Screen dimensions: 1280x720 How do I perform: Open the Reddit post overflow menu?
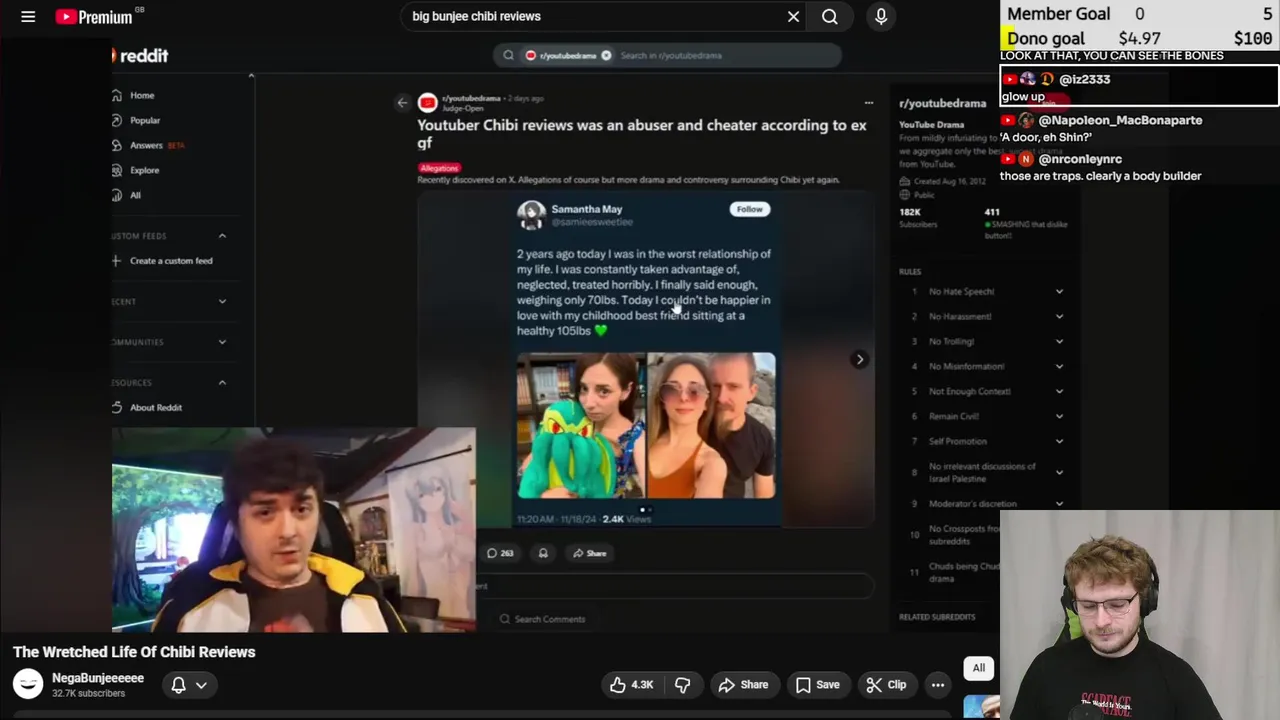click(x=868, y=103)
